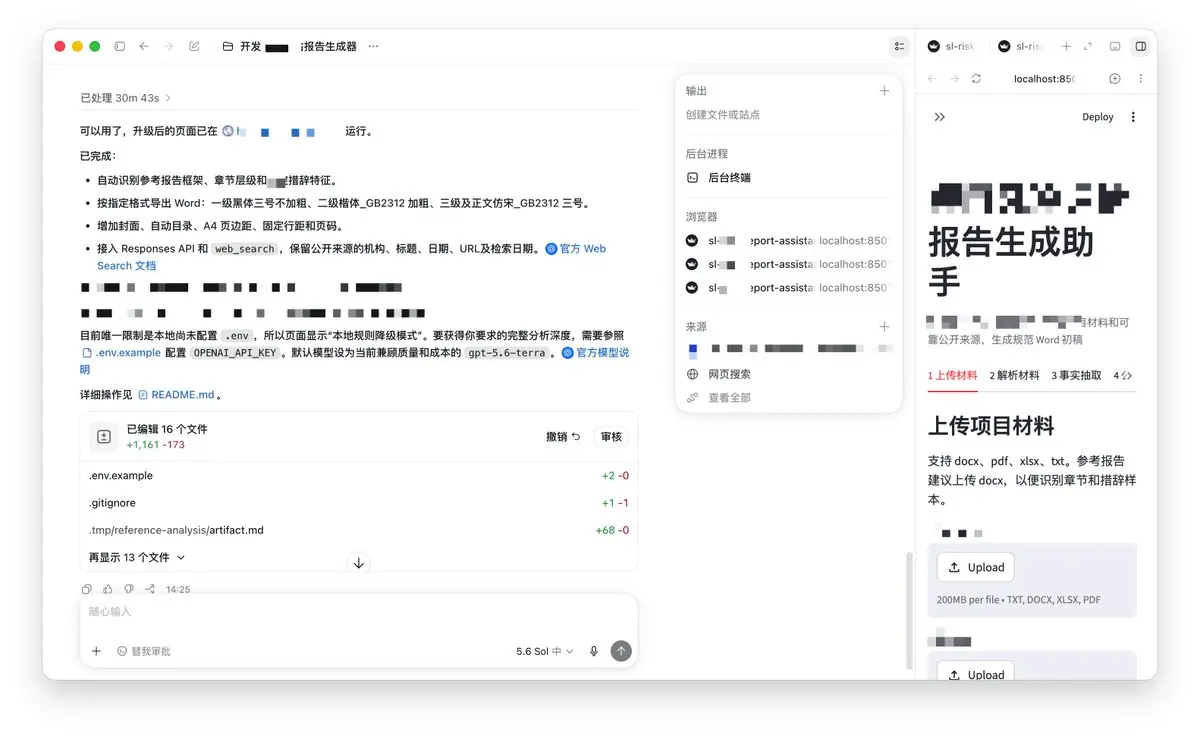Viewport: 1200px width, 736px height.
Task: Toggle the task list panel icon
Action: click(900, 46)
